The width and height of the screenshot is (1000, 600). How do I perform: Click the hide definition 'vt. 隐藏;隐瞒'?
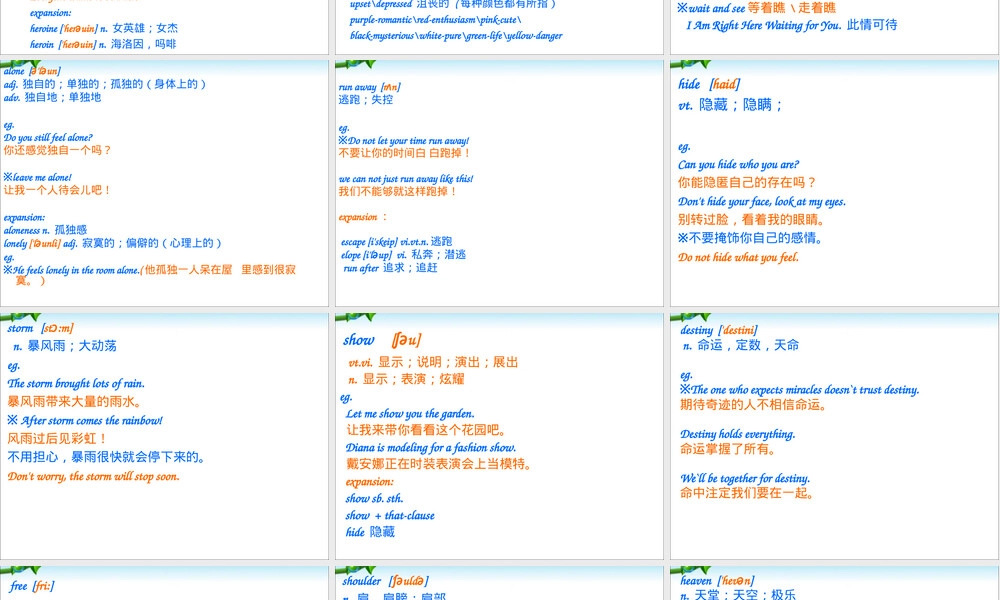tap(730, 105)
